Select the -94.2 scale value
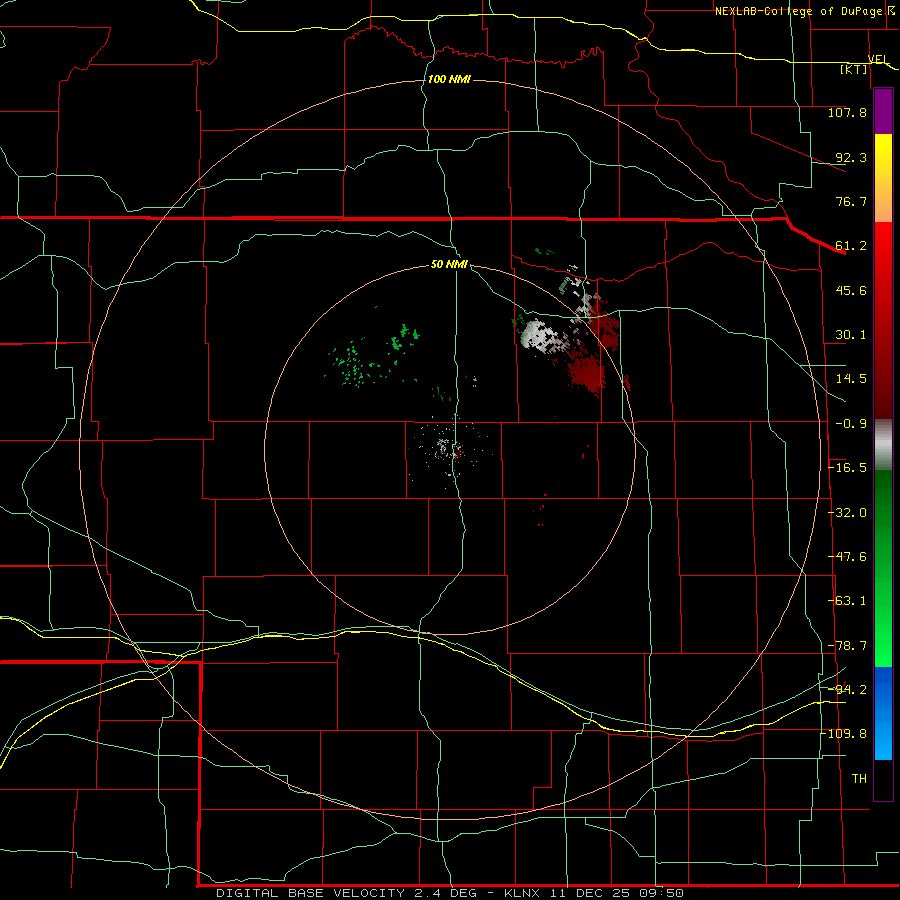Screen dimensions: 900x900 [848, 690]
